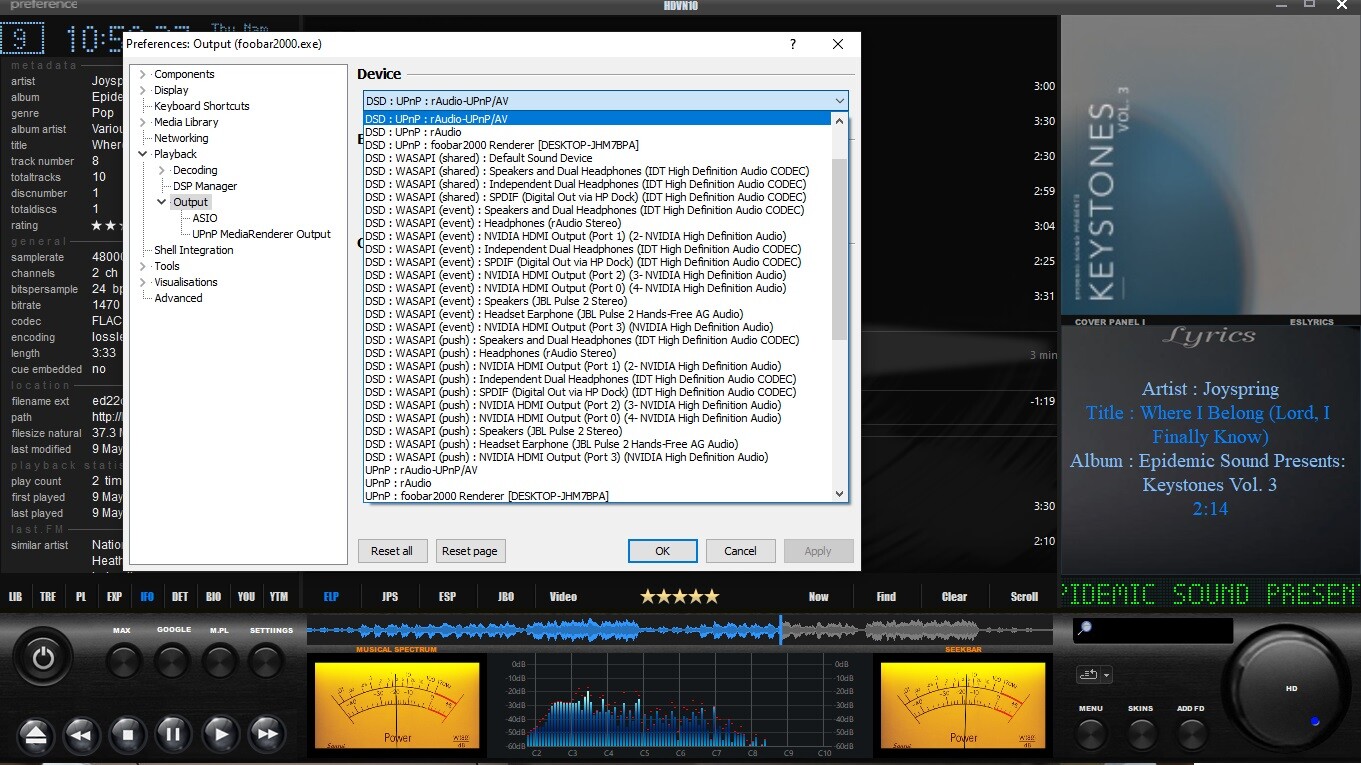This screenshot has height=765, width=1361.
Task: Expand the Visualisations tree node
Action: pos(143,282)
